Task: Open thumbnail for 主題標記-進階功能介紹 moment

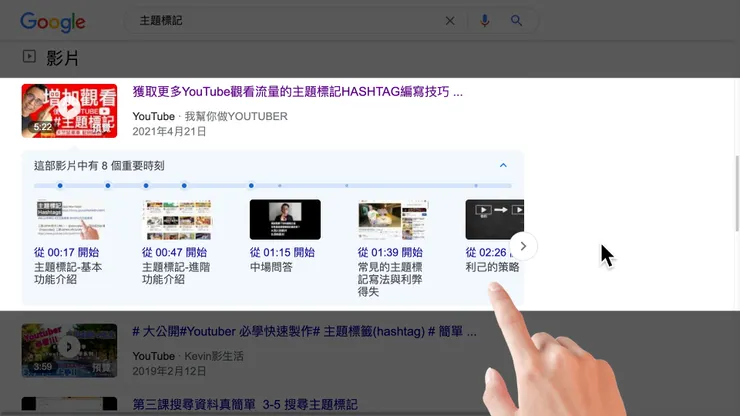Action: 177,219
